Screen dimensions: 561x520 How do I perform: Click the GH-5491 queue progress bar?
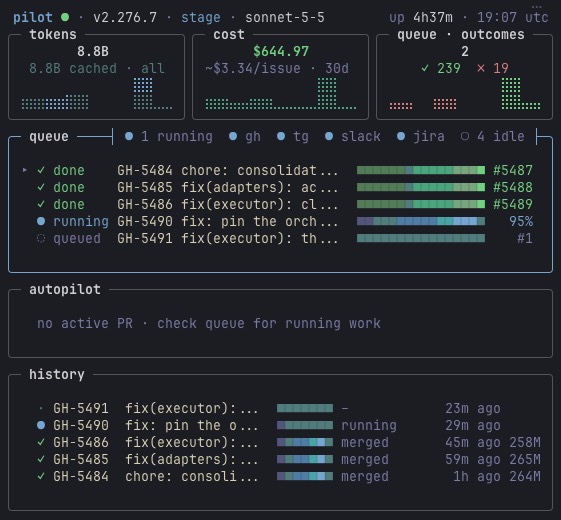click(421, 238)
